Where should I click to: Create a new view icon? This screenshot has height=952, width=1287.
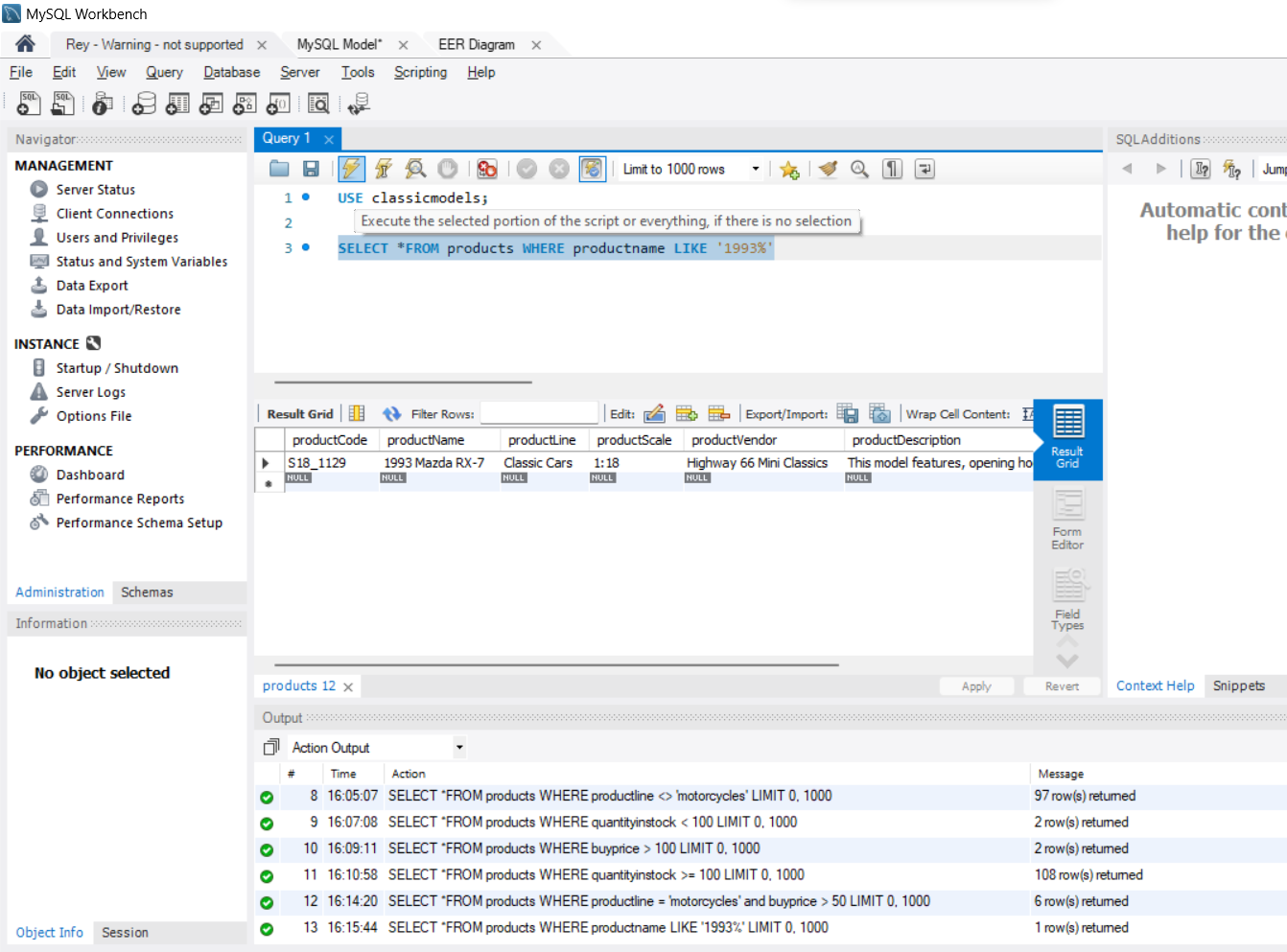(211, 104)
